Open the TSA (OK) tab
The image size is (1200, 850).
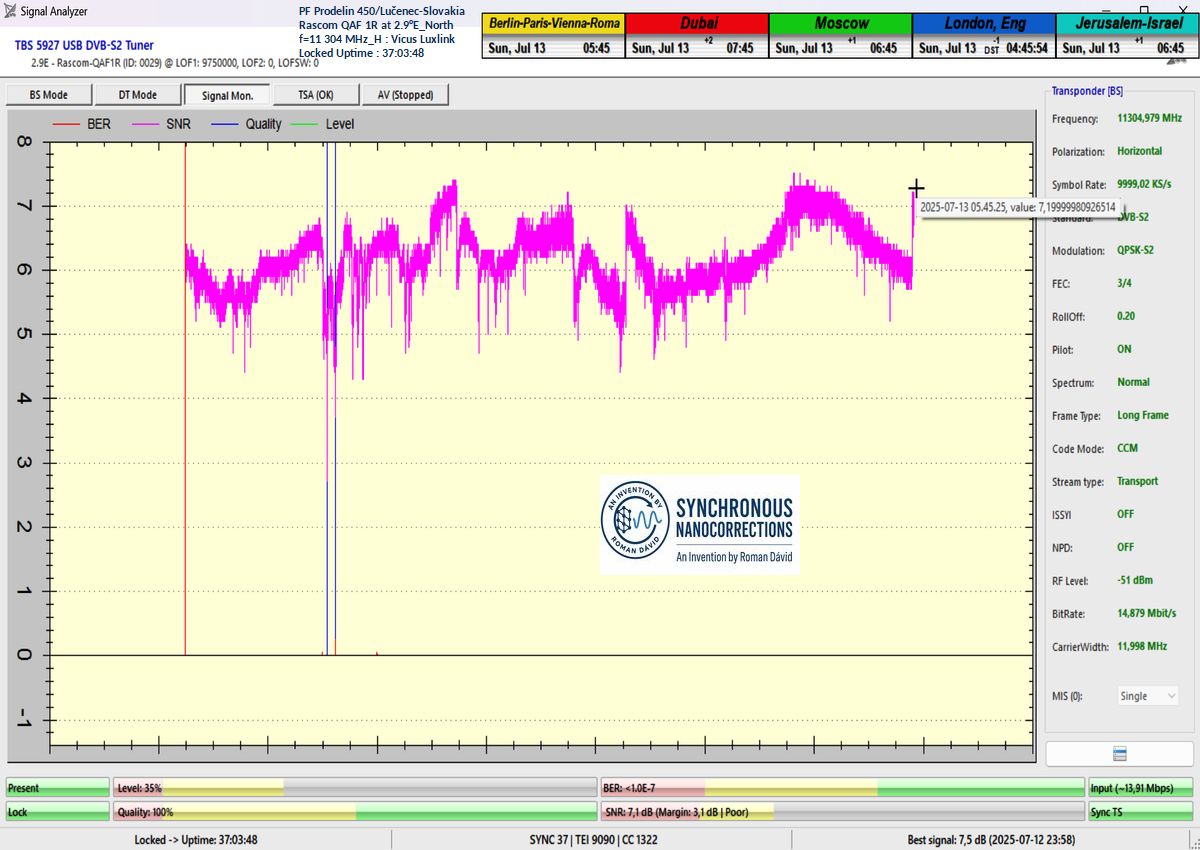(316, 95)
